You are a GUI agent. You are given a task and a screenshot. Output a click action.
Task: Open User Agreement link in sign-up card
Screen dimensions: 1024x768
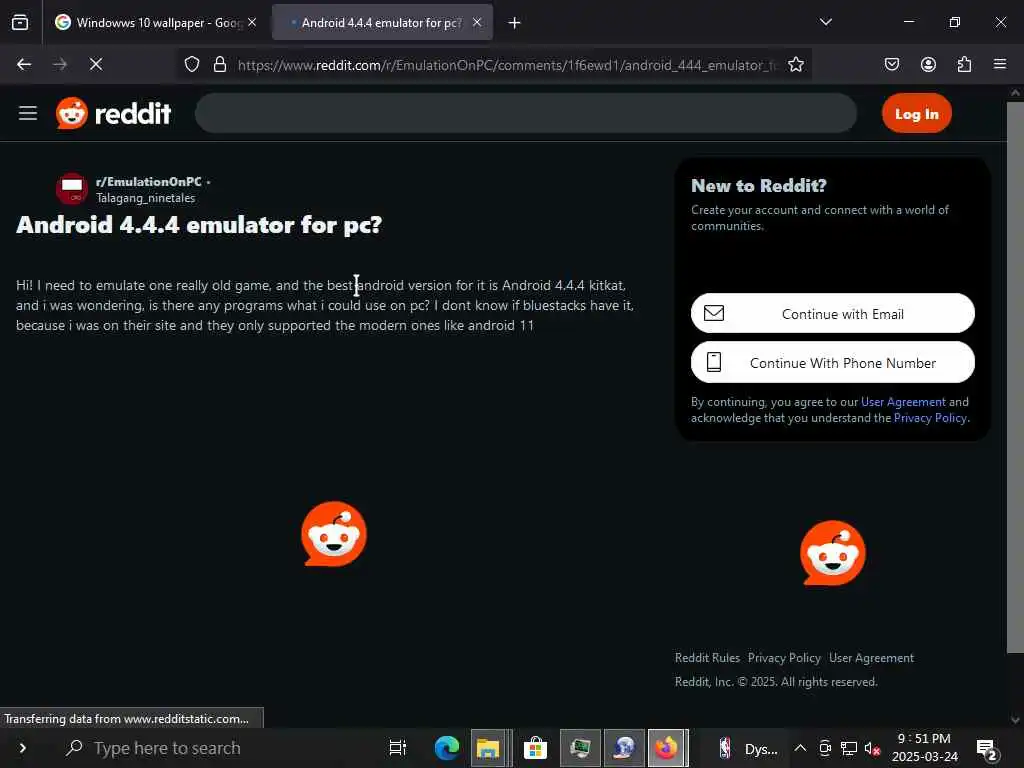(x=903, y=402)
